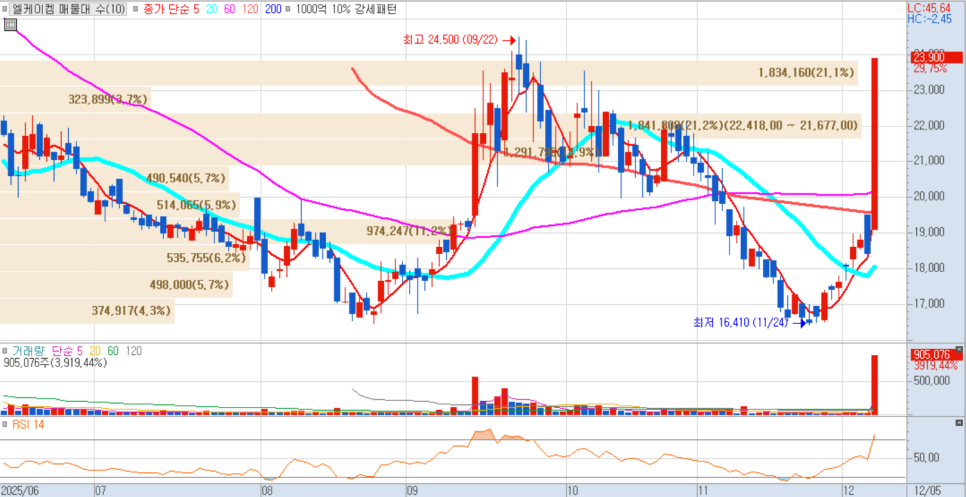Click the 21,000 price axis label
This screenshot has width=966, height=497.
(x=930, y=161)
